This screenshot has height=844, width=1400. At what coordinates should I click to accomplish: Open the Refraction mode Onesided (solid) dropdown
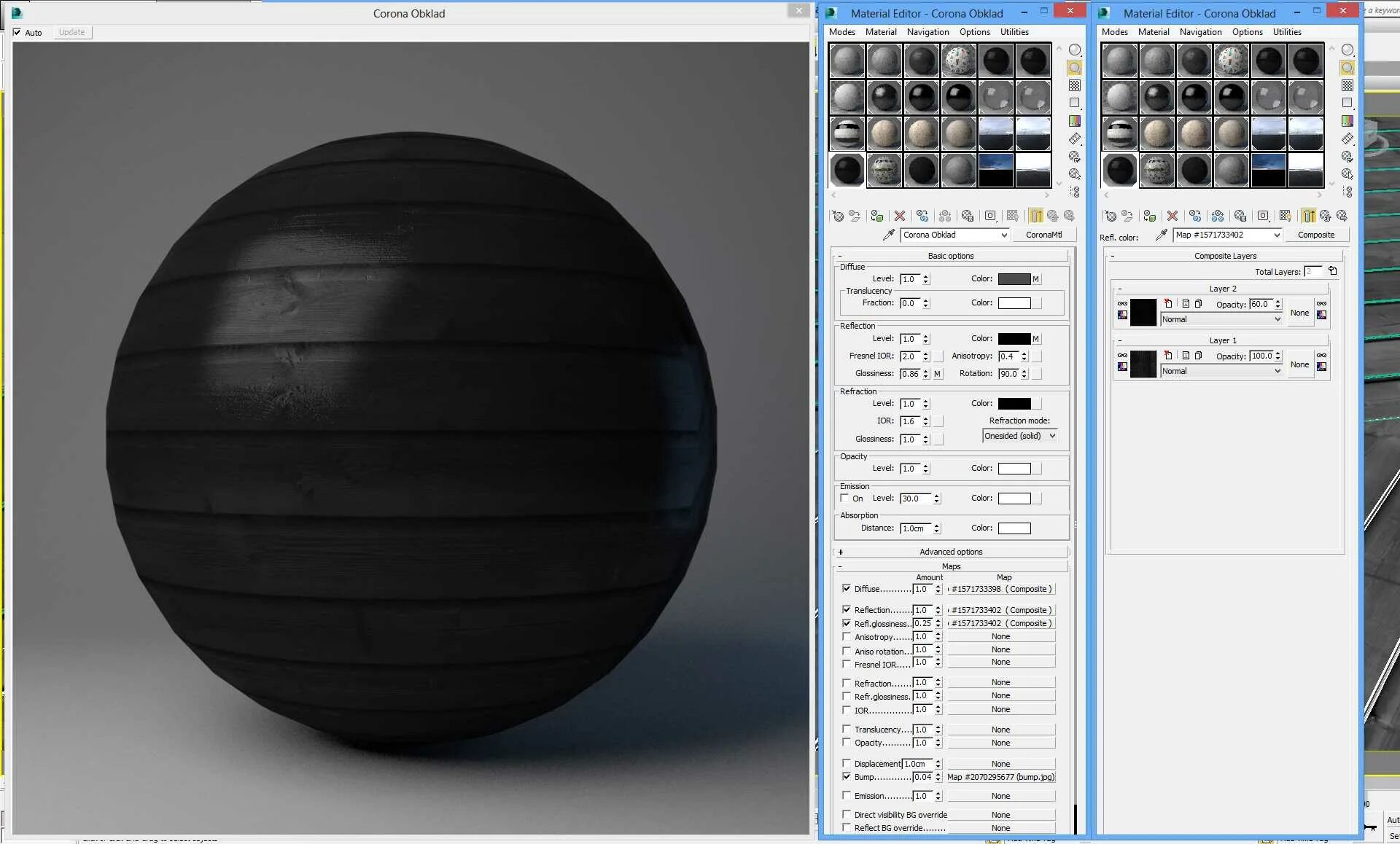(x=1019, y=436)
